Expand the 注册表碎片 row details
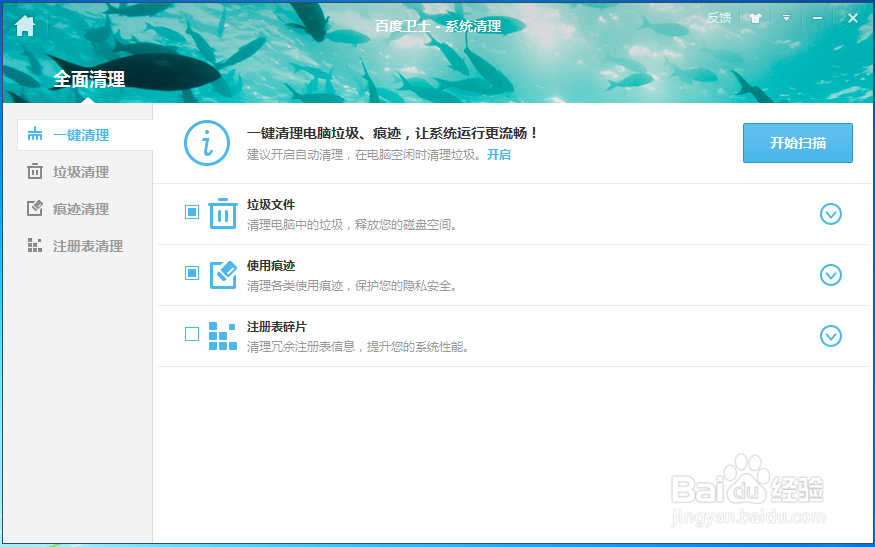The image size is (875, 547). pyautogui.click(x=830, y=336)
